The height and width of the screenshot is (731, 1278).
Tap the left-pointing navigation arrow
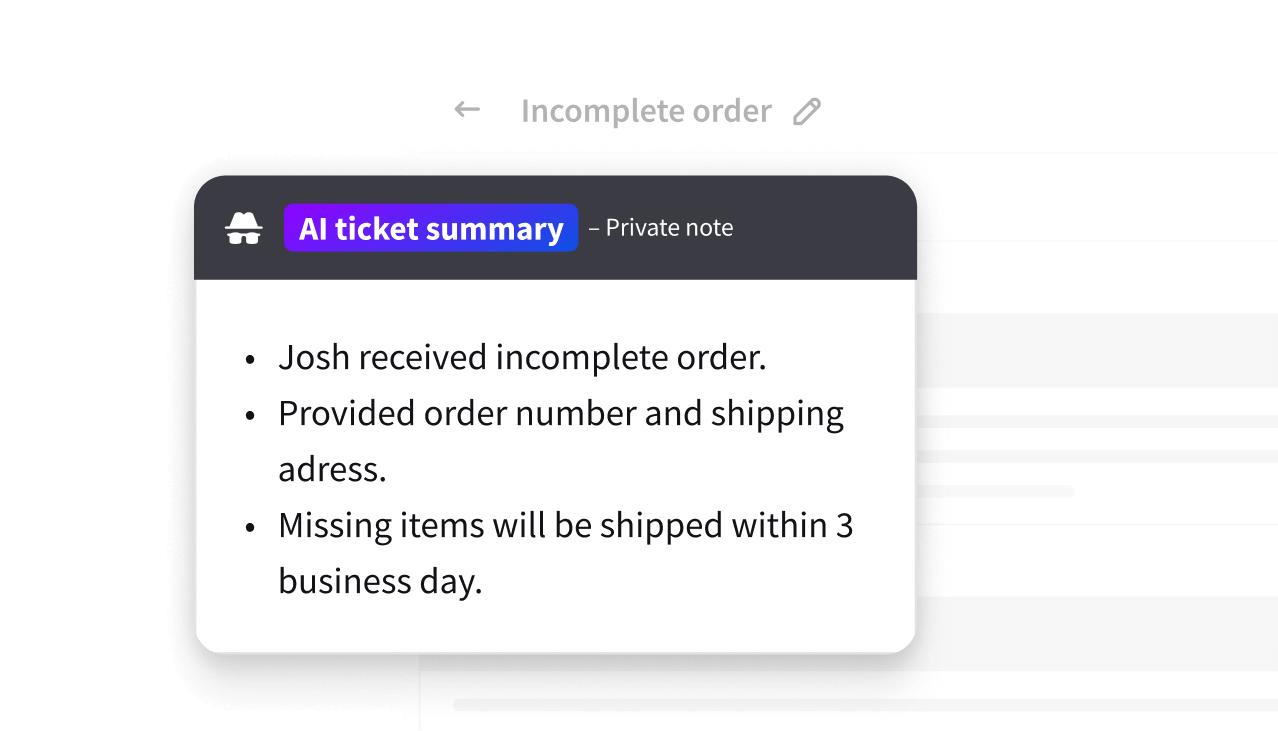point(465,110)
